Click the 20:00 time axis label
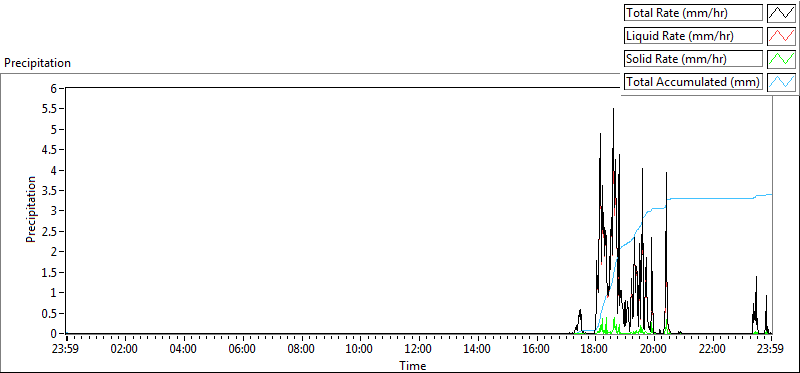 653,350
